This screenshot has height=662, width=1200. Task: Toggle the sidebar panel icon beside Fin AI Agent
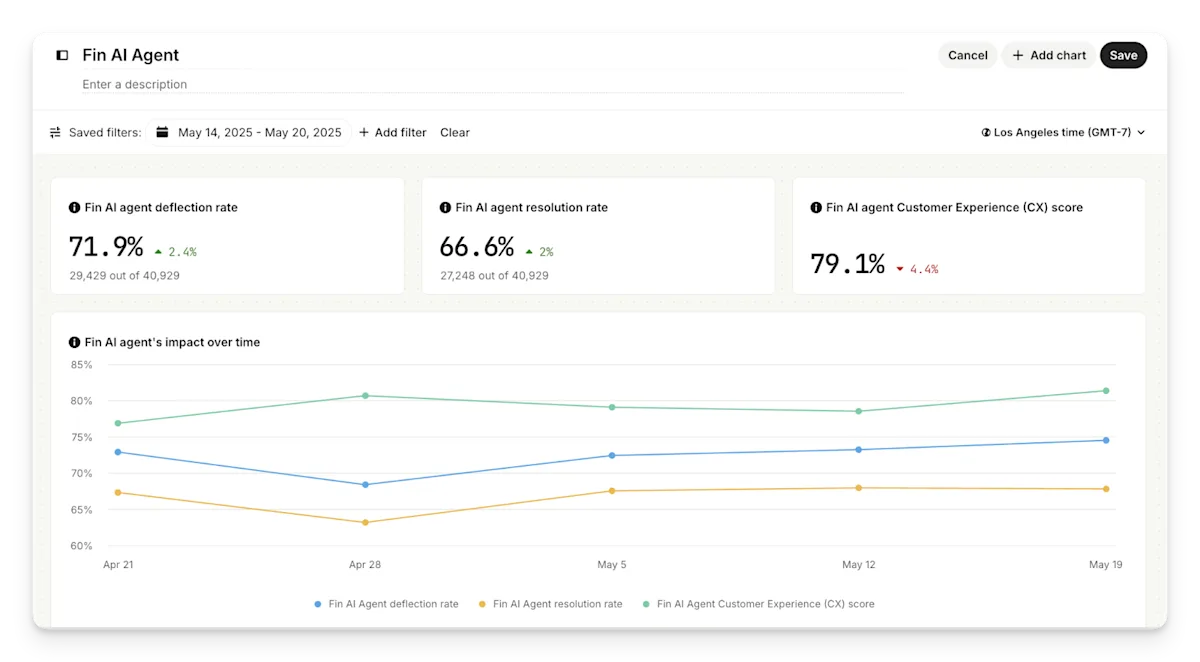click(62, 55)
